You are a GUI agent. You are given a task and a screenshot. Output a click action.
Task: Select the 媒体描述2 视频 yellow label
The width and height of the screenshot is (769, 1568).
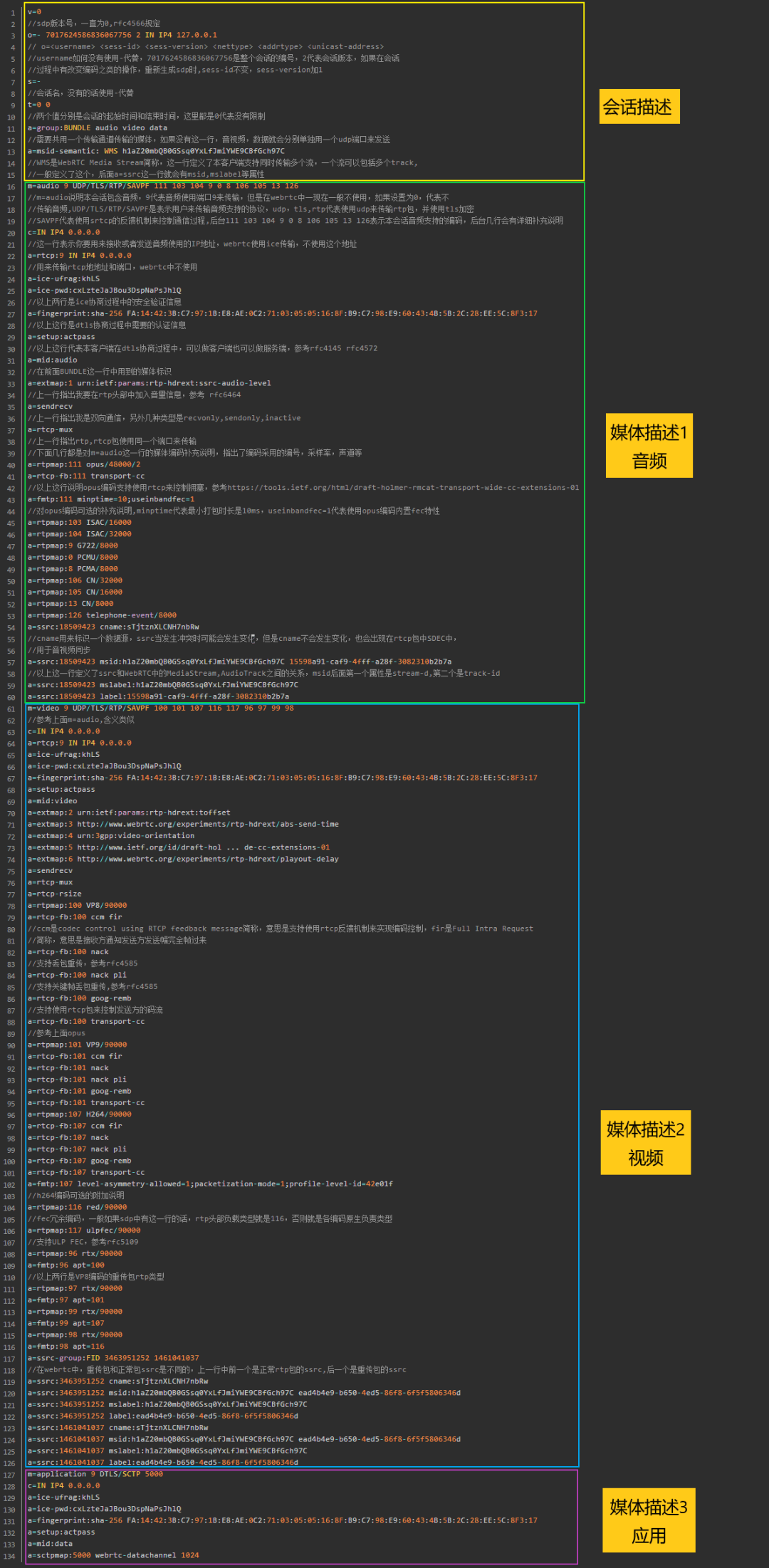[645, 1142]
